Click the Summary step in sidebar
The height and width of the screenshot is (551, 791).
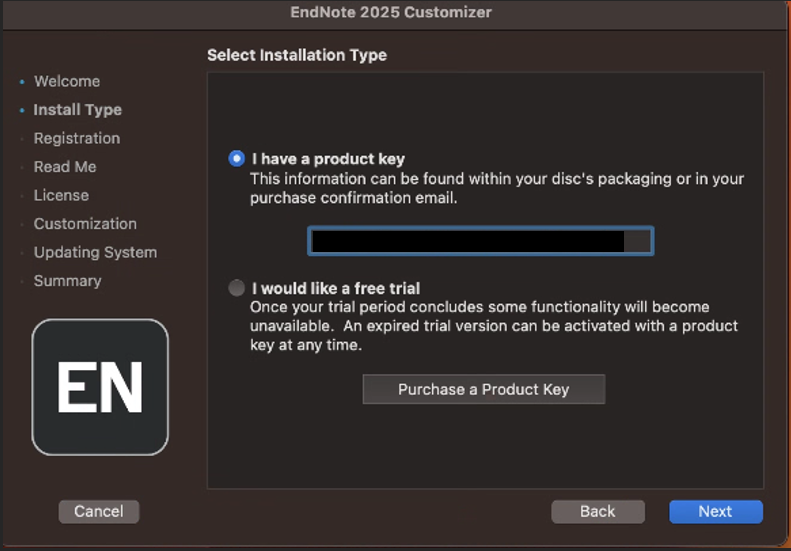point(67,281)
